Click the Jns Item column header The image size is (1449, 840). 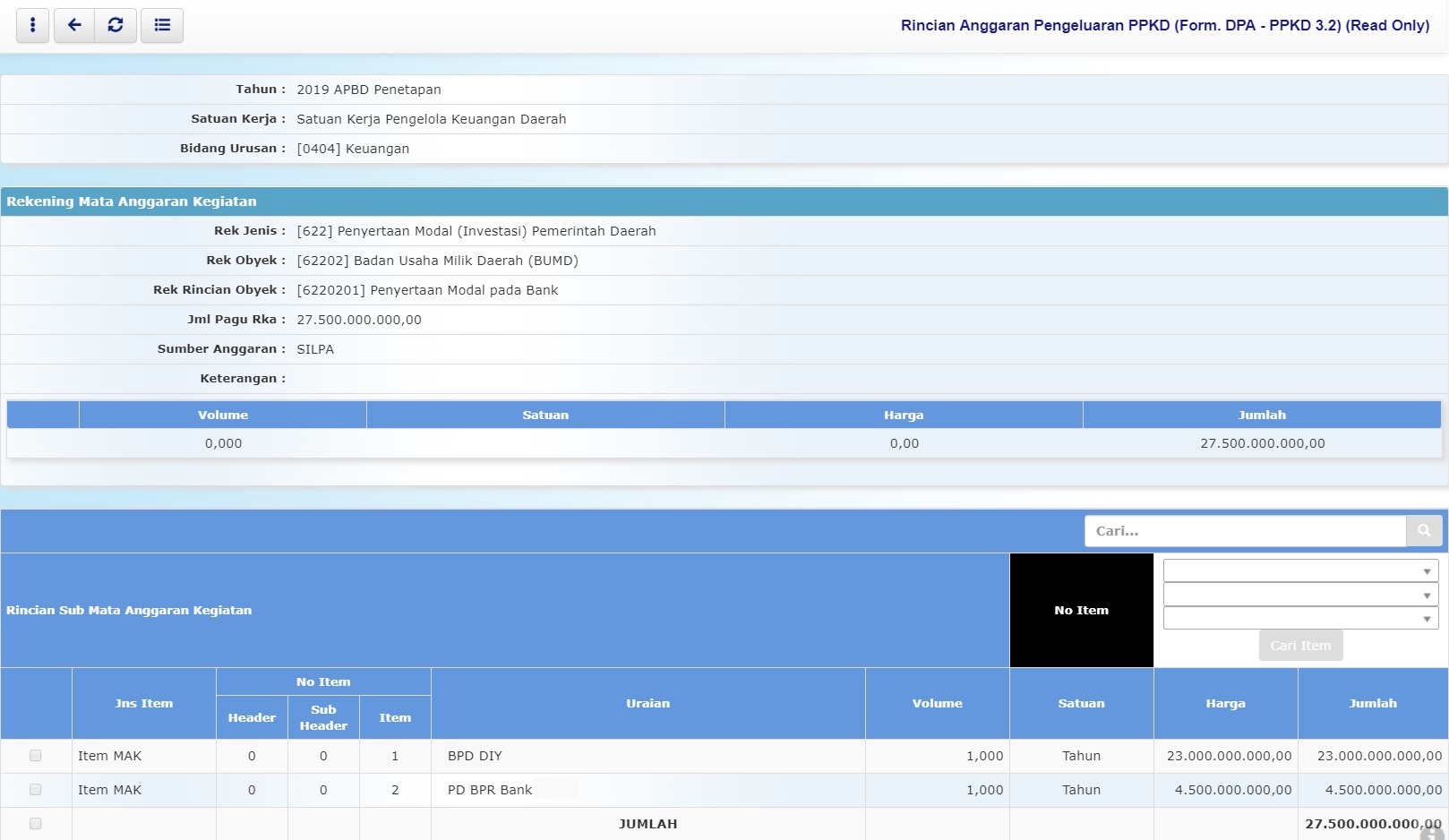143,704
